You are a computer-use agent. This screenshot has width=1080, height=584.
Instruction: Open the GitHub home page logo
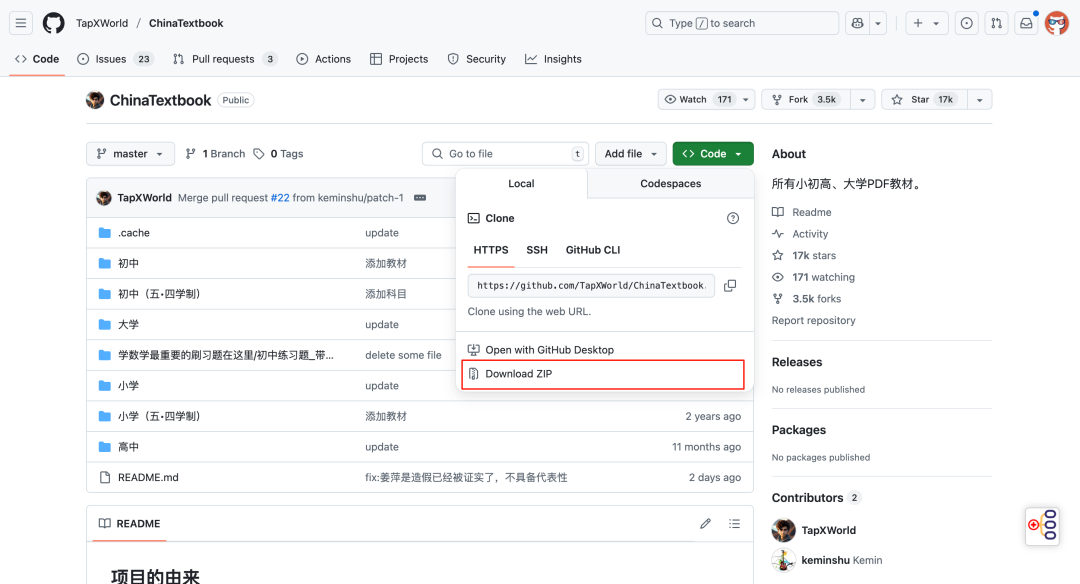(53, 23)
